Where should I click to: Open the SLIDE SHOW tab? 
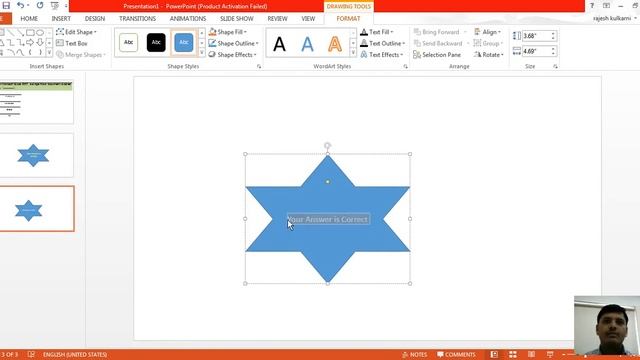click(x=237, y=19)
